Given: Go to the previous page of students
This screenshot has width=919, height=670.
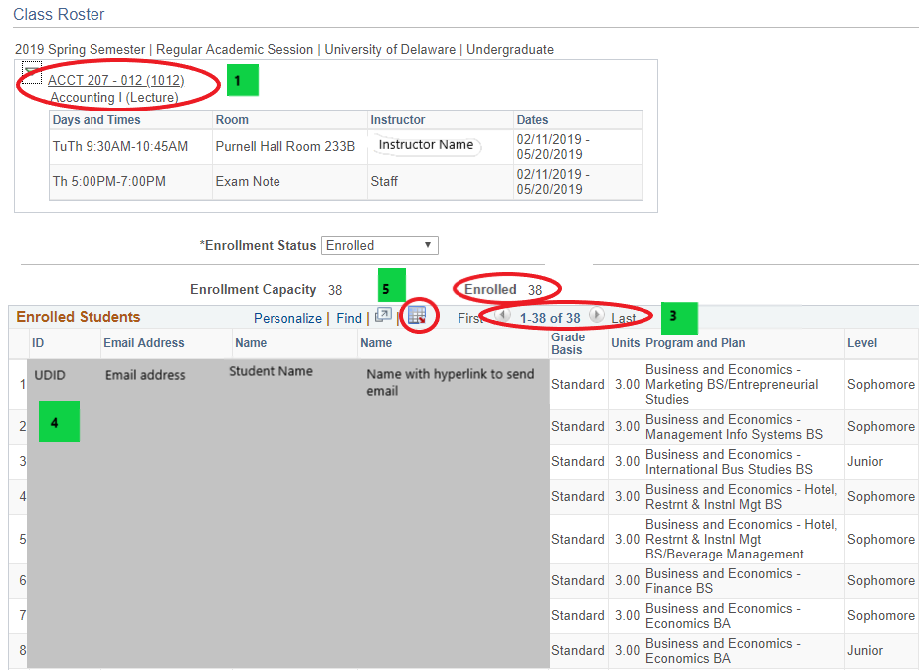Looking at the screenshot, I should pos(502,315).
